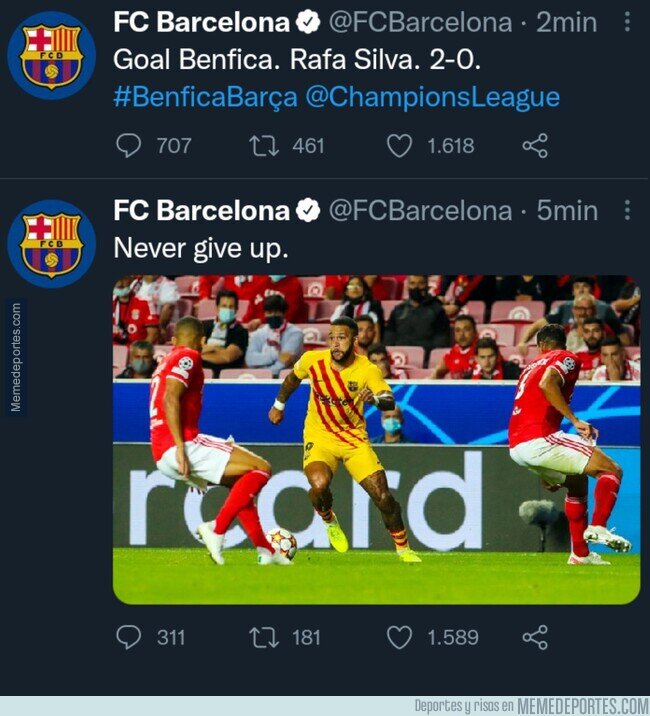This screenshot has width=650, height=716.
Task: Open more options on the Never give up tweet
Action: (627, 210)
